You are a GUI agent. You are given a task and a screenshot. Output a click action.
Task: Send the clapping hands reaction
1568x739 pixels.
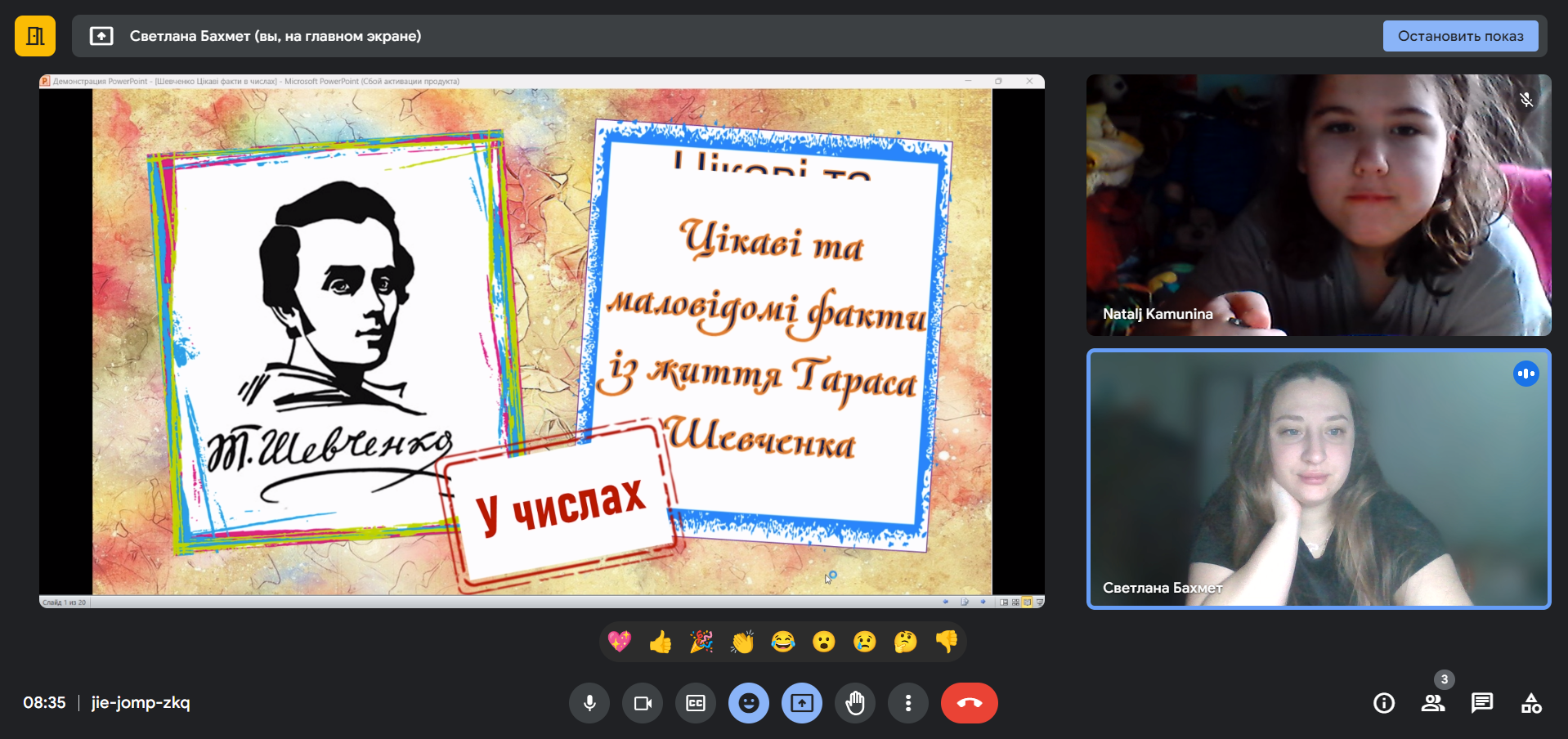(x=742, y=642)
